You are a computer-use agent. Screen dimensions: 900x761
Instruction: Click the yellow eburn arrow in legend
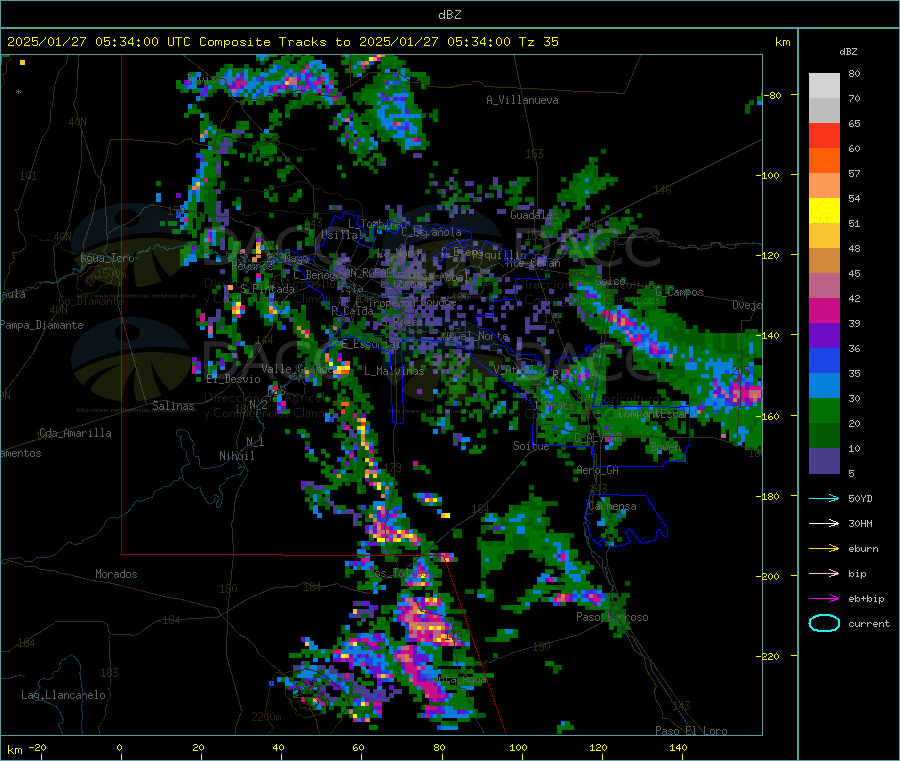[824, 549]
